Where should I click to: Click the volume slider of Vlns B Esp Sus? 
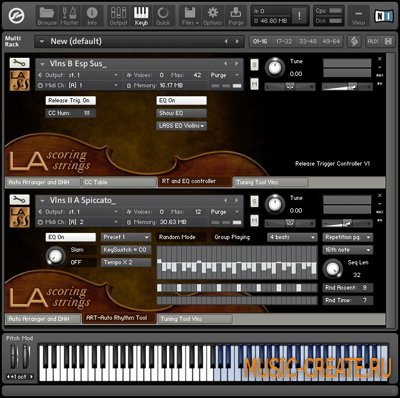[x=347, y=87]
